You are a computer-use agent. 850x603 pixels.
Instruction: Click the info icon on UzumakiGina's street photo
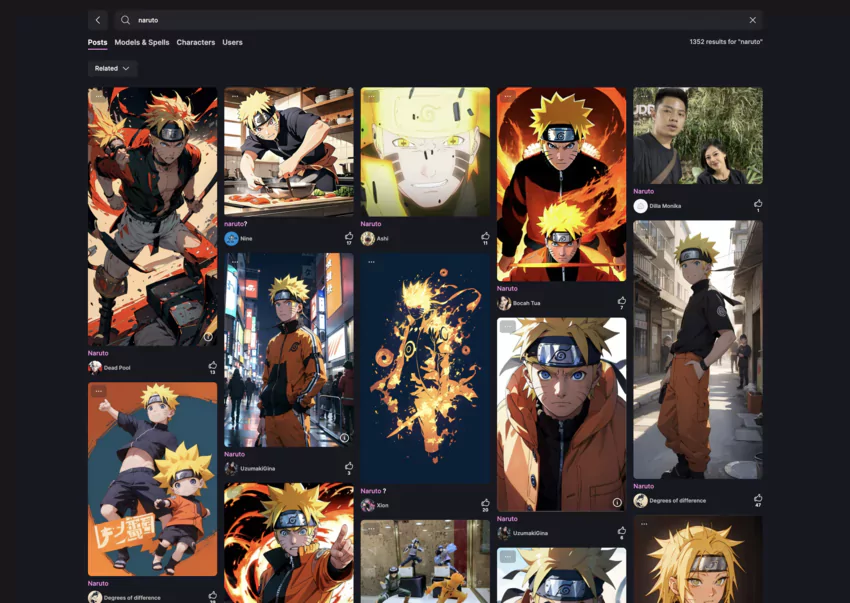coord(344,438)
